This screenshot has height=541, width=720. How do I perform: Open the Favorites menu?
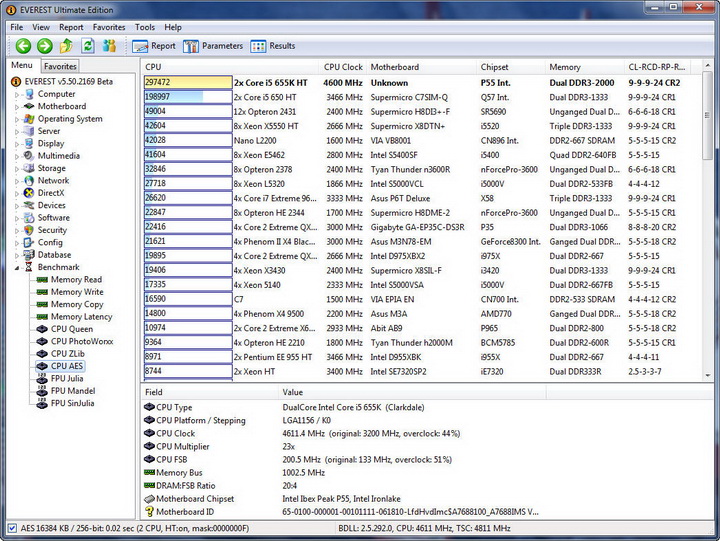point(109,27)
